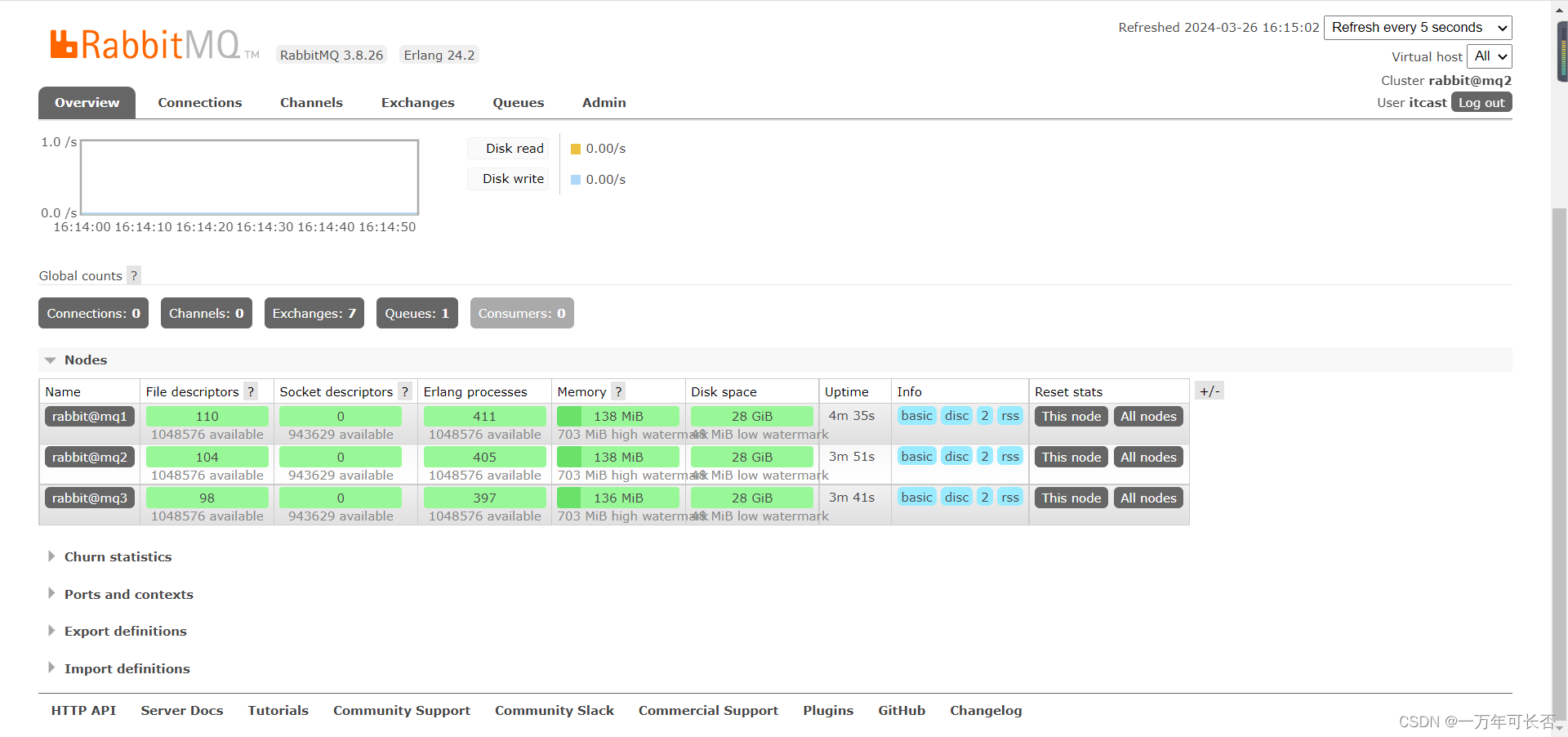Switch to the Admin tab
Screen dimensions: 1568x737
coord(604,103)
